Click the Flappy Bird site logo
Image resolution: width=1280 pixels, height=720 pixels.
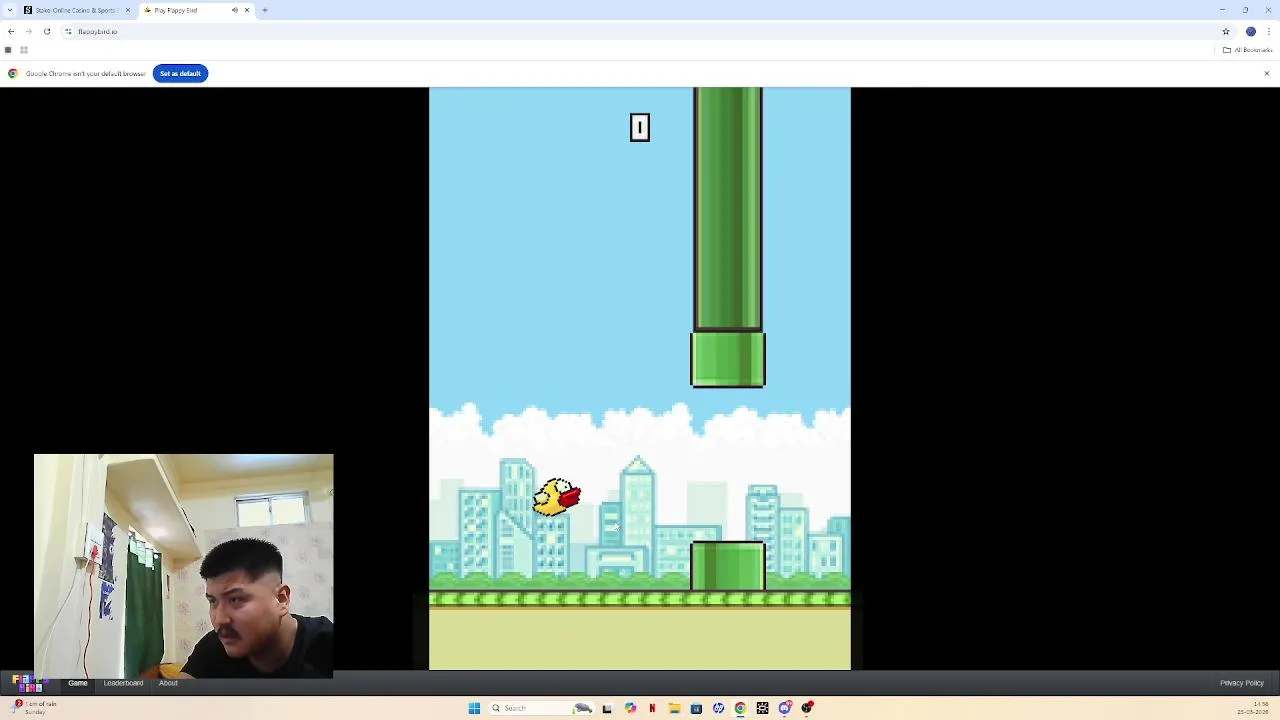[28, 683]
